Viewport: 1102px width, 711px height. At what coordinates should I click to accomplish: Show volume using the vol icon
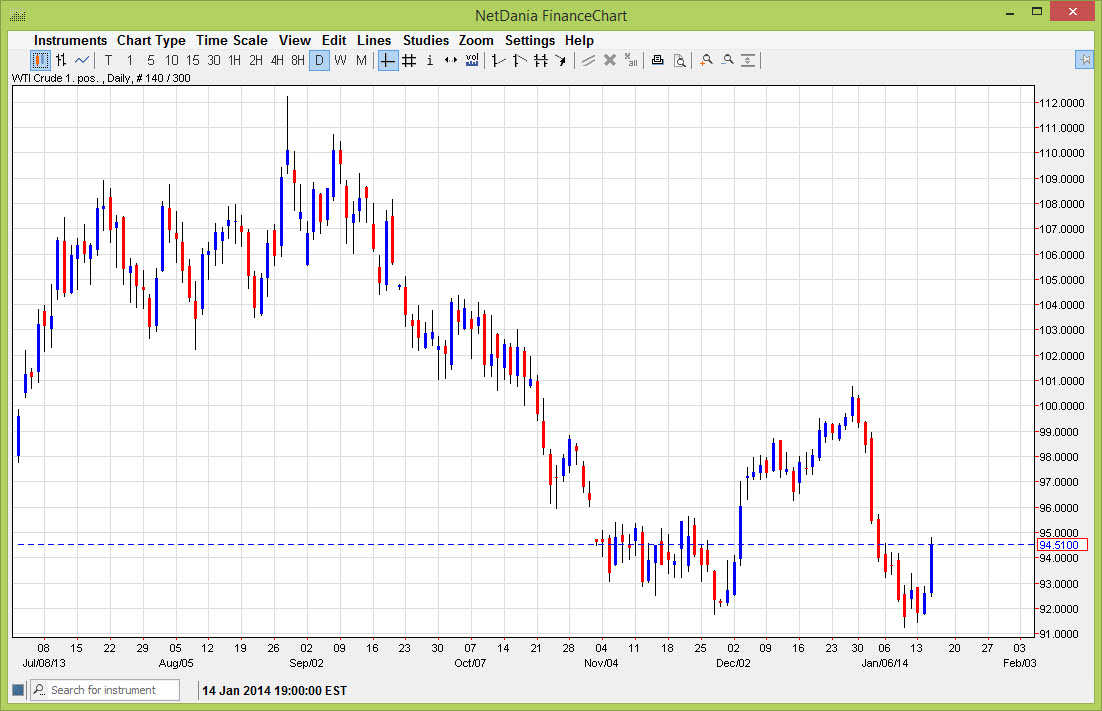pos(471,60)
